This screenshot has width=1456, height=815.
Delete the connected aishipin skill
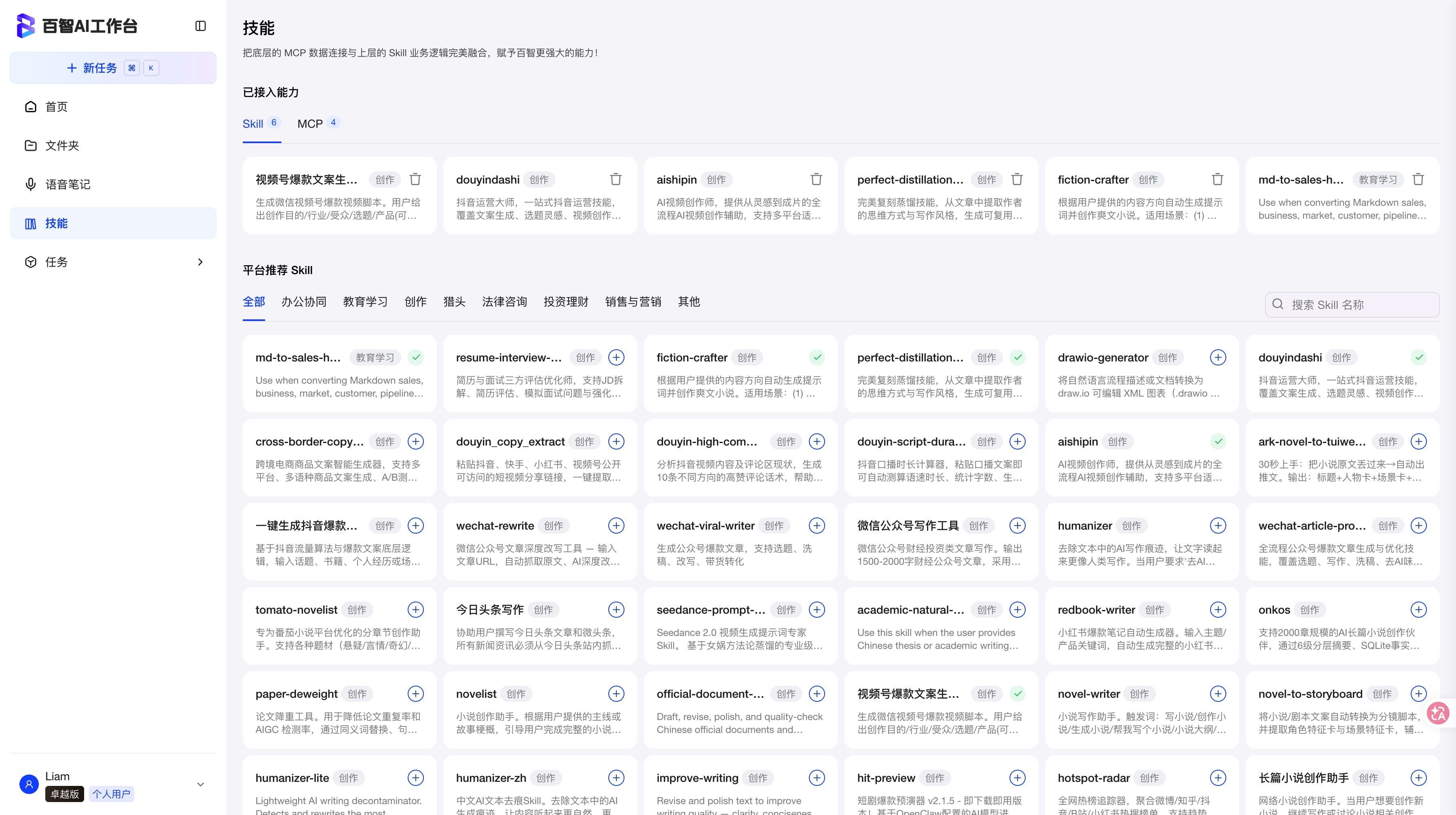(817, 179)
